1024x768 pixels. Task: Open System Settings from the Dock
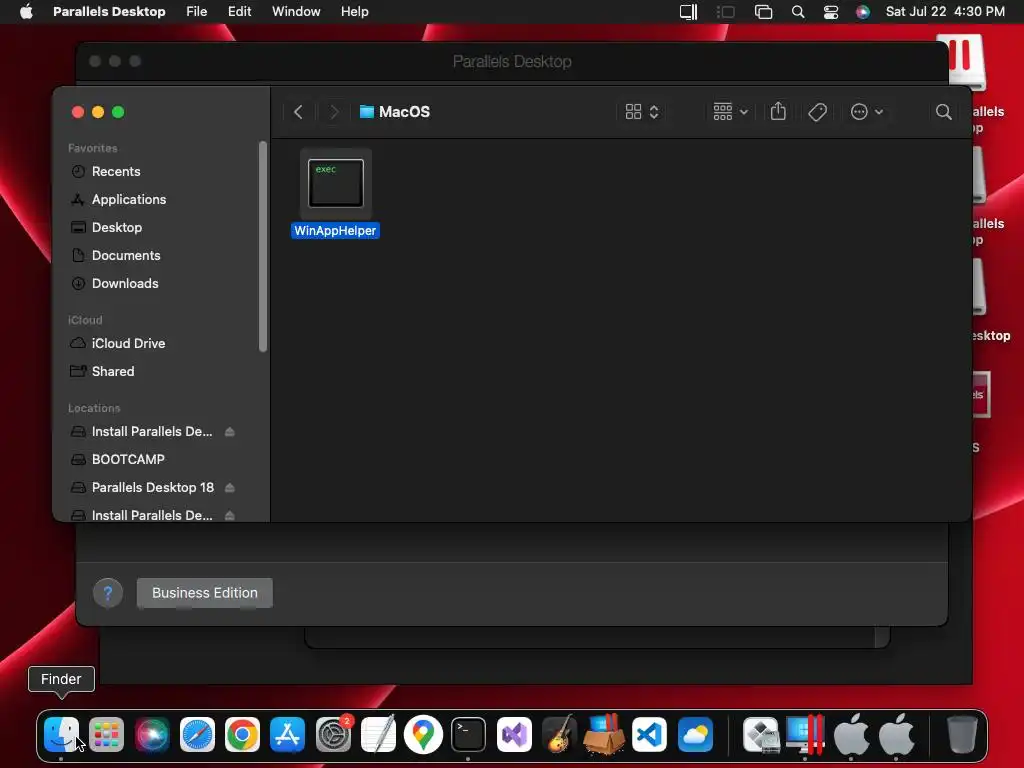click(333, 734)
